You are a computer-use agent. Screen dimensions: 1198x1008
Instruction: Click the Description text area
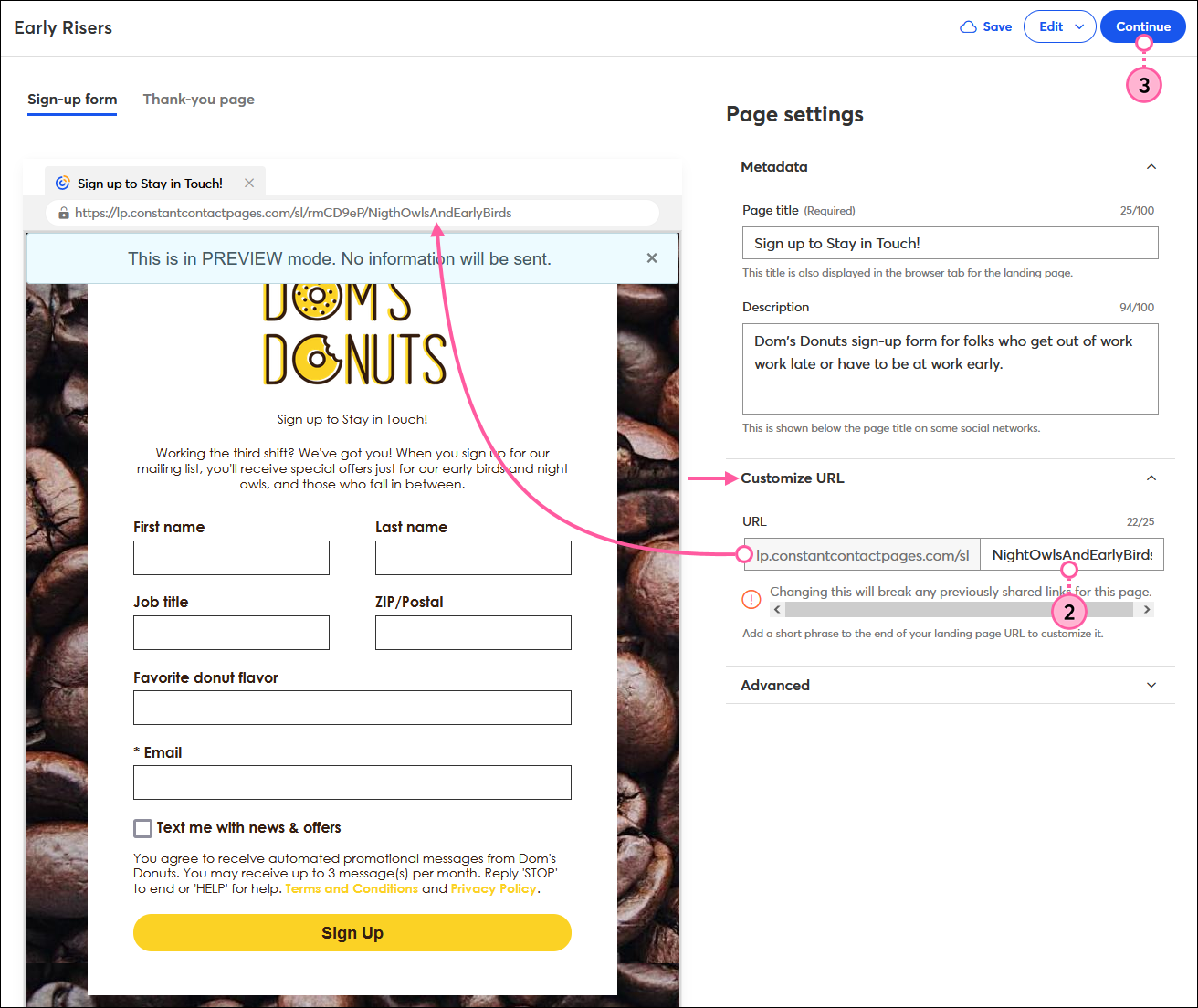[950, 369]
